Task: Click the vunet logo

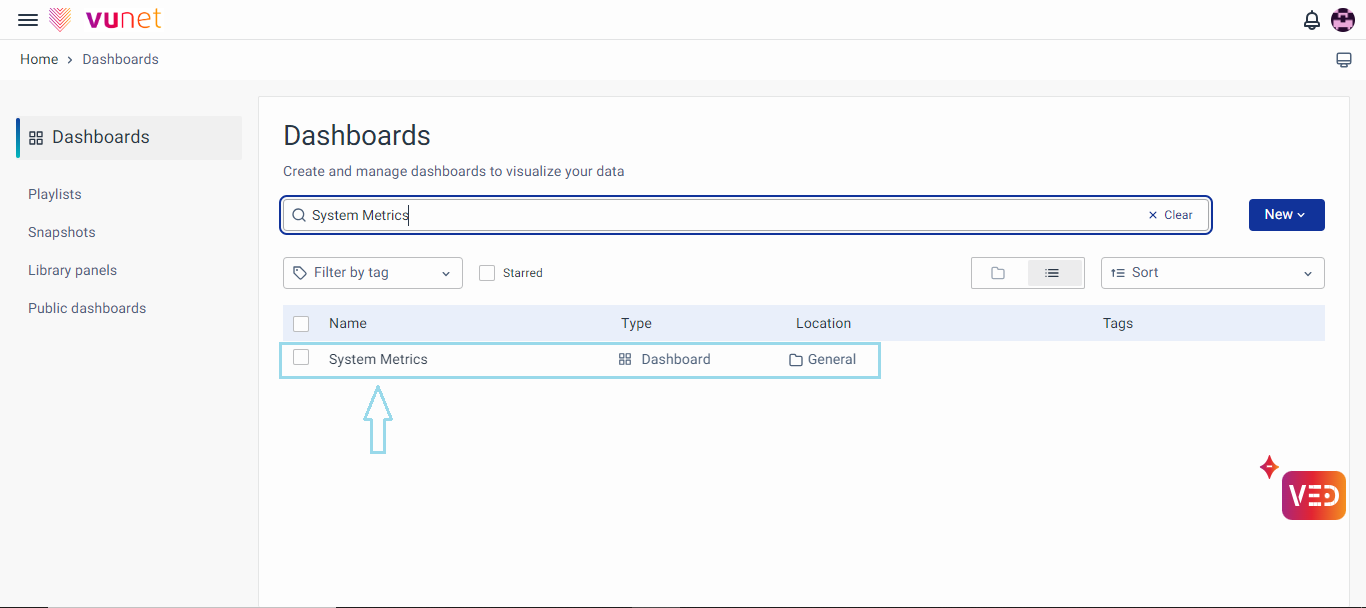Action: click(105, 20)
